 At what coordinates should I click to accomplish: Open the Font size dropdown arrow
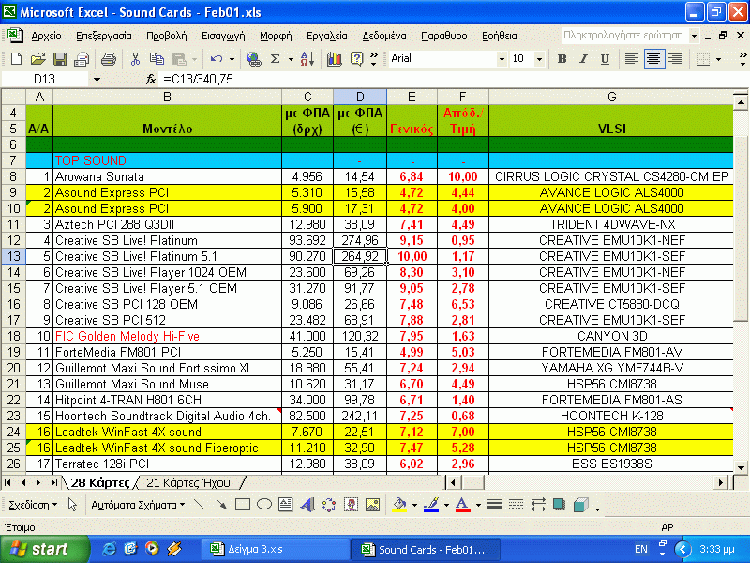pyautogui.click(x=539, y=59)
